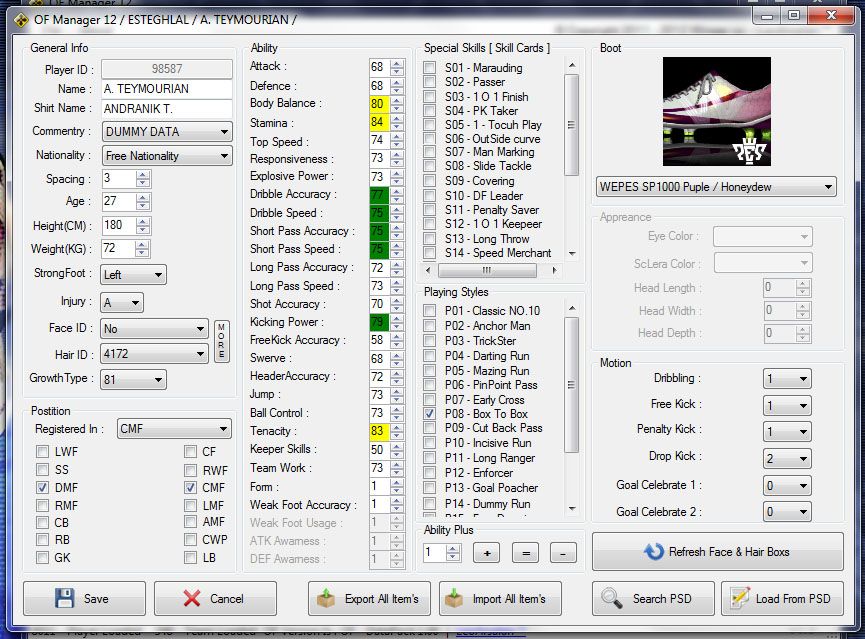Click the OF Manager title bar app icon
865x639 pixels.
tap(19, 18)
